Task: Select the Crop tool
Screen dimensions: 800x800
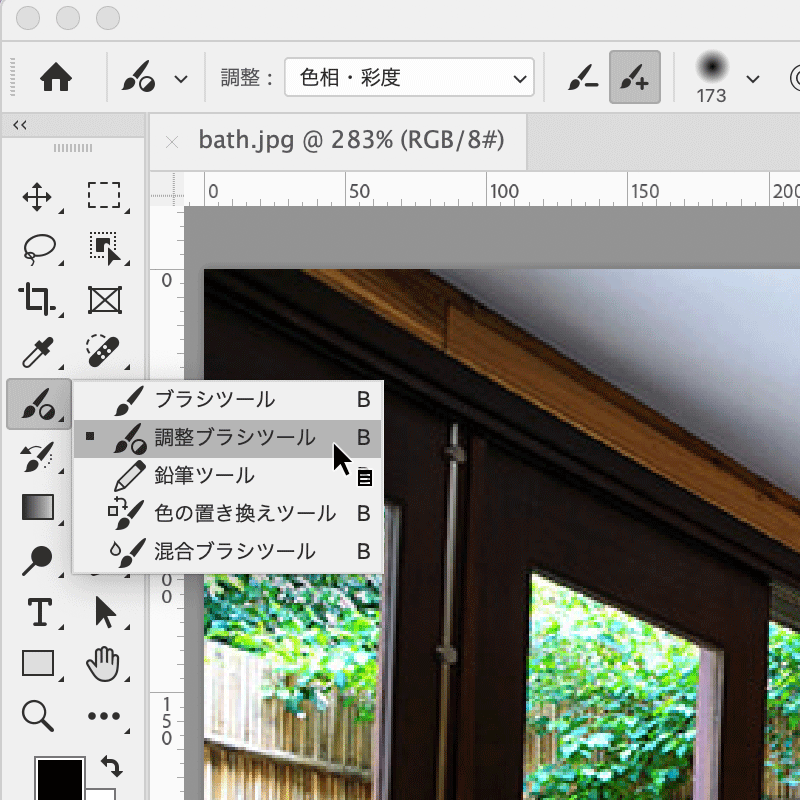Action: point(37,299)
